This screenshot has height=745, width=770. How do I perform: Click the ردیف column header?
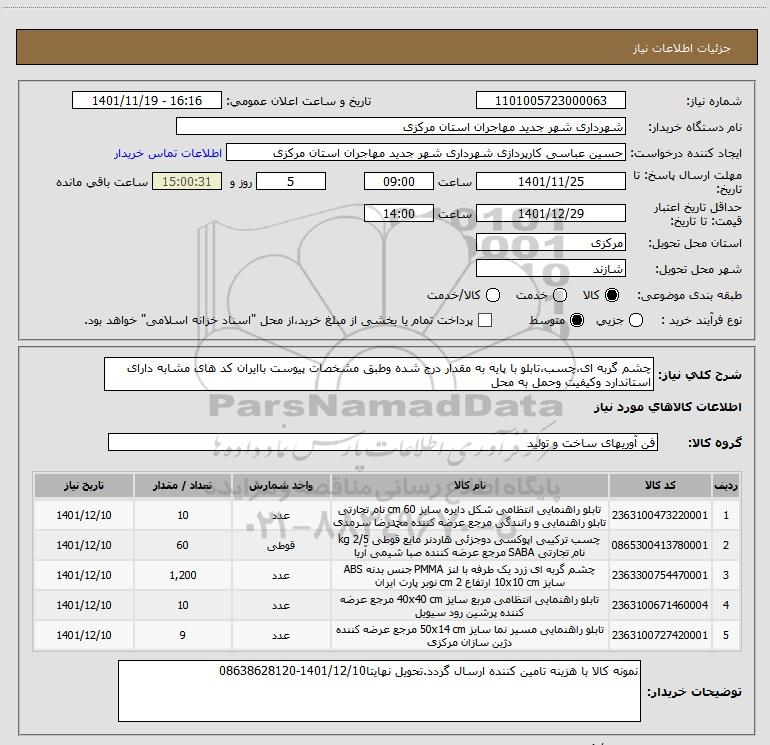tap(726, 486)
